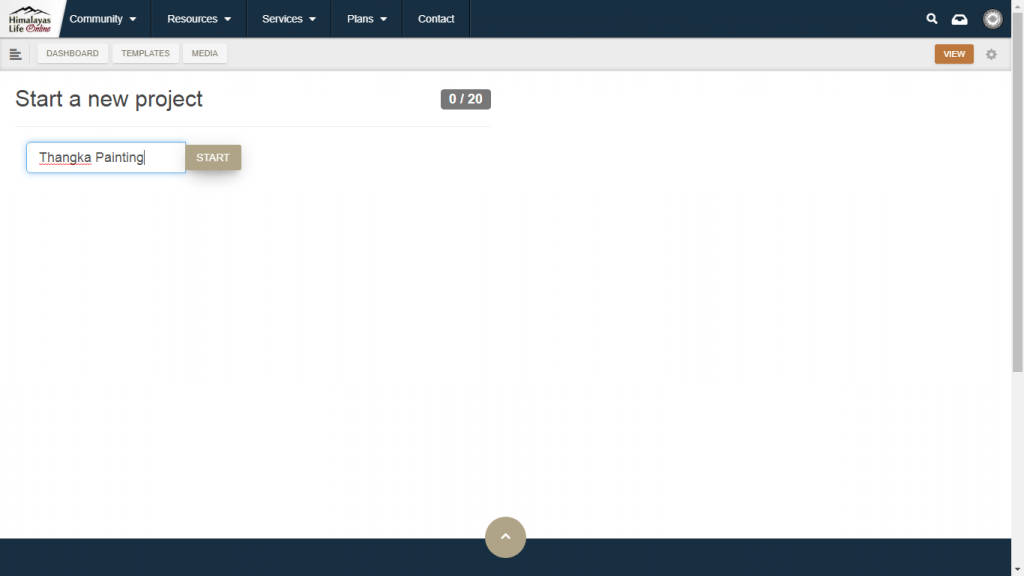This screenshot has width=1024, height=576.
Task: Open the search magnifier icon
Action: coord(932,19)
